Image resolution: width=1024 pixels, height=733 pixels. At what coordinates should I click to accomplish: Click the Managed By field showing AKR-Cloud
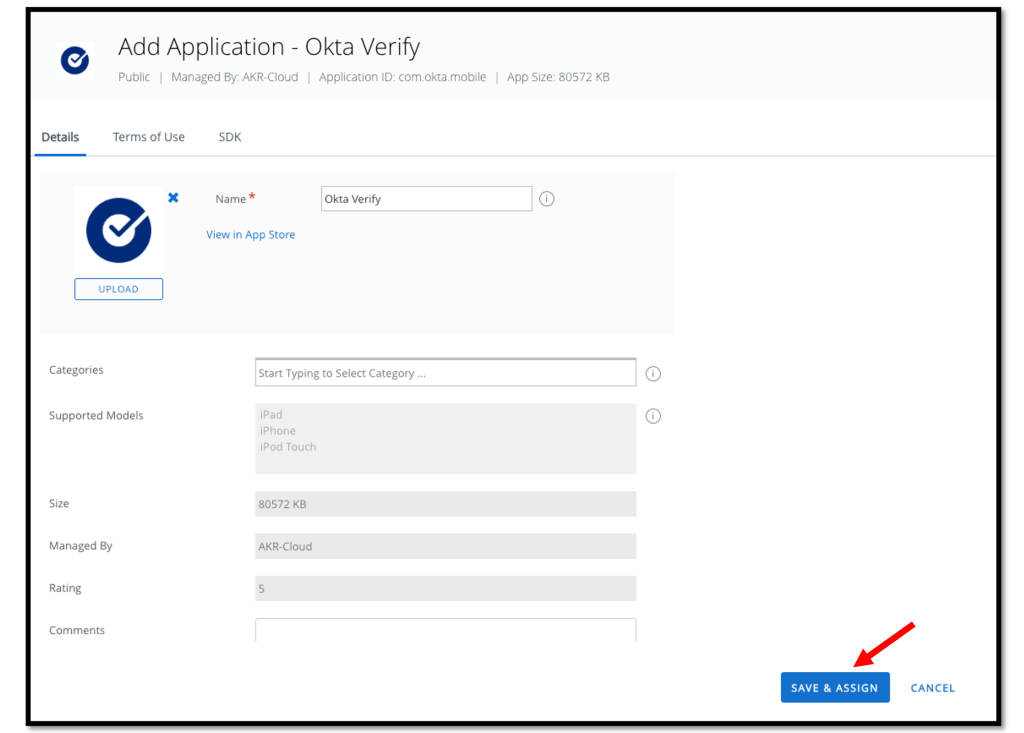click(x=445, y=546)
